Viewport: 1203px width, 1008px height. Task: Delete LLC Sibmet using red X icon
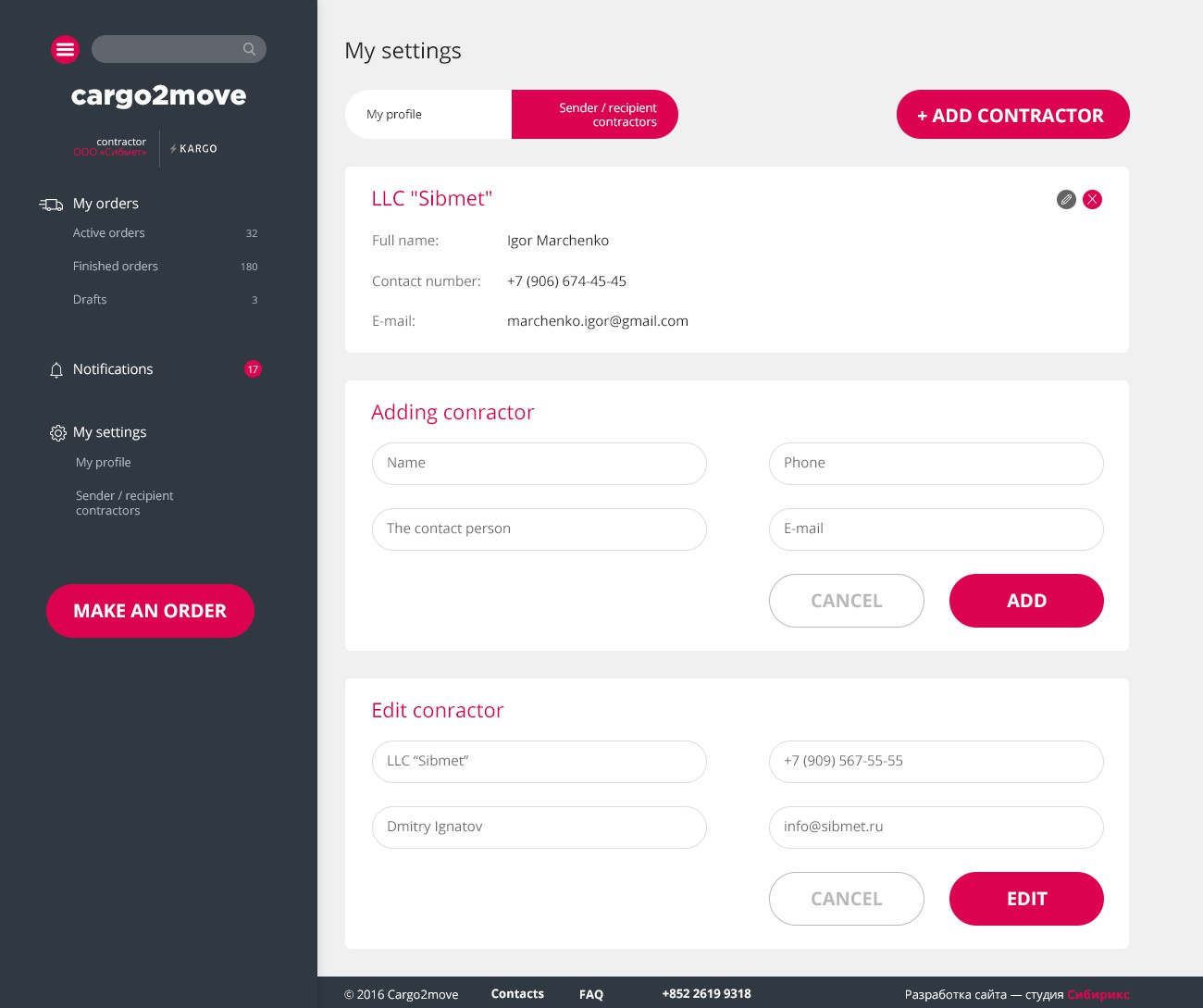coord(1092,199)
